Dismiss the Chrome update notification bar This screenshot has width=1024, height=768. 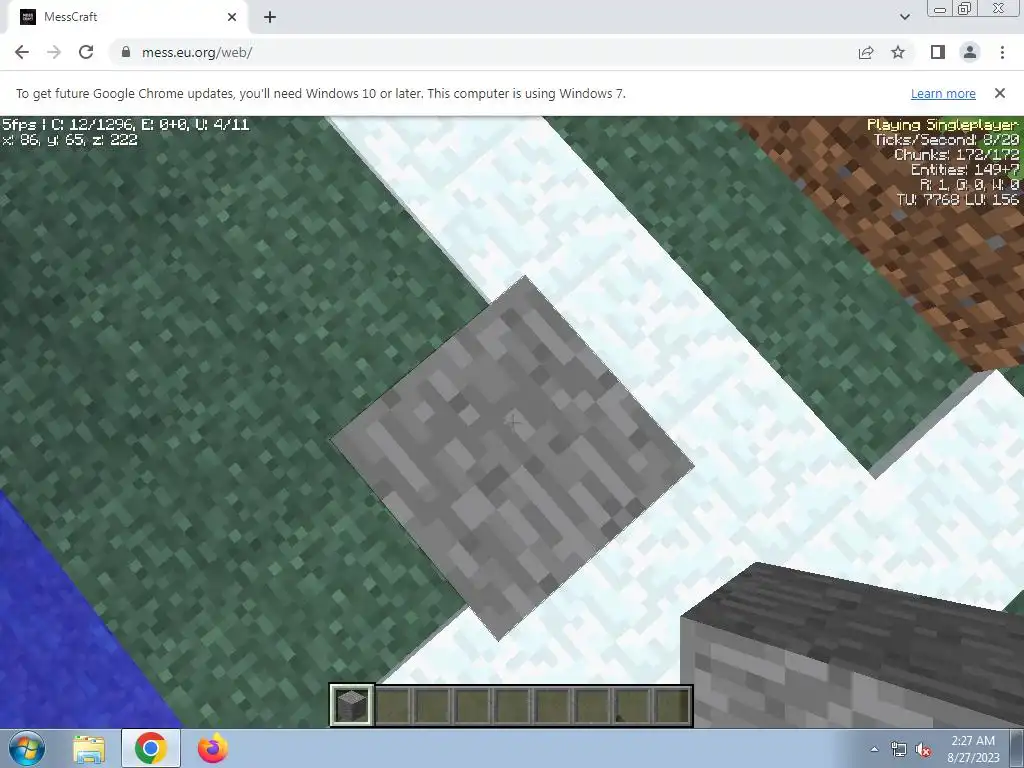pos(999,93)
